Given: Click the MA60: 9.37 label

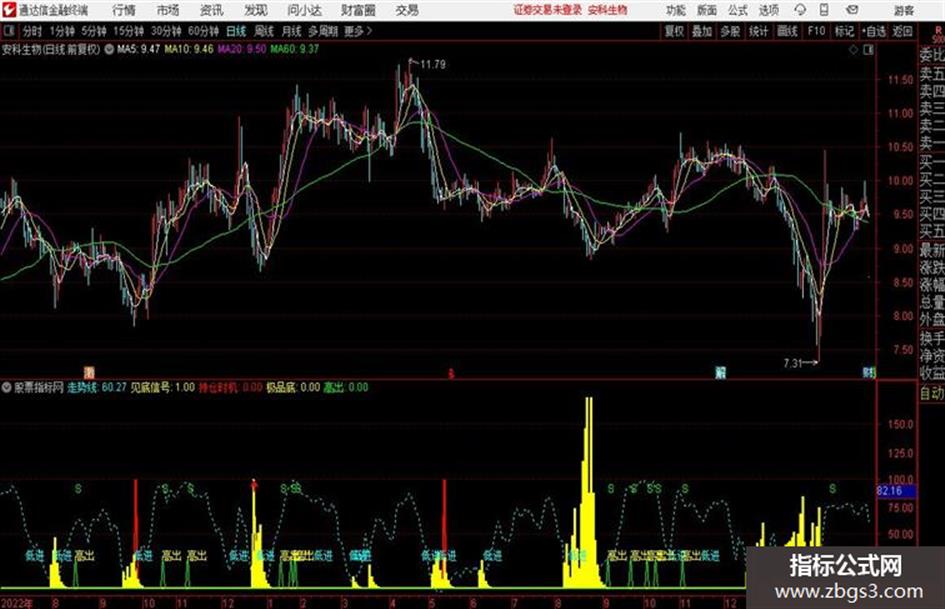Looking at the screenshot, I should point(295,49).
